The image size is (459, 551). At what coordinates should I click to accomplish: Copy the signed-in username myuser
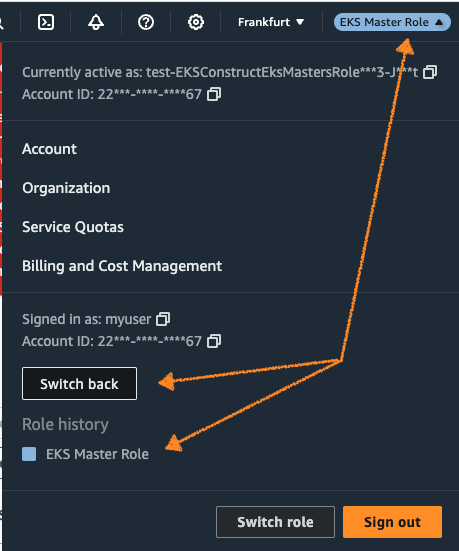click(163, 319)
